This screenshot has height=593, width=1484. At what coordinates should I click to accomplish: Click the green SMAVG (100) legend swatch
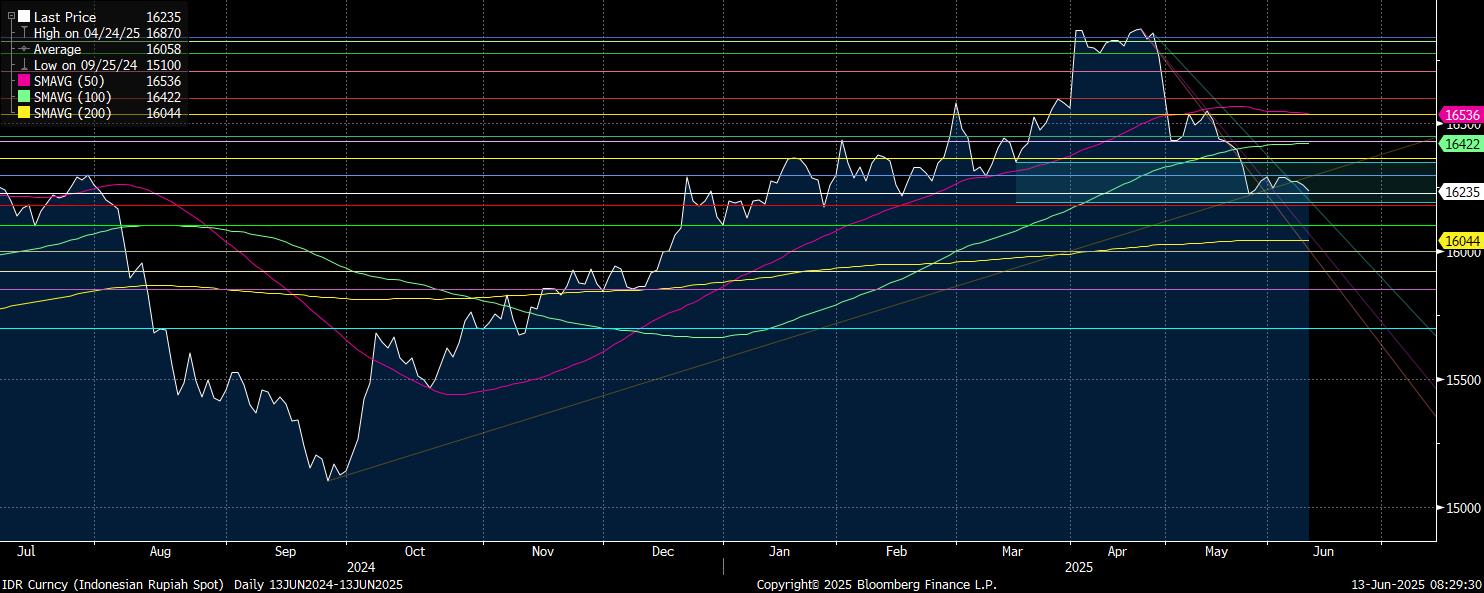coord(24,97)
